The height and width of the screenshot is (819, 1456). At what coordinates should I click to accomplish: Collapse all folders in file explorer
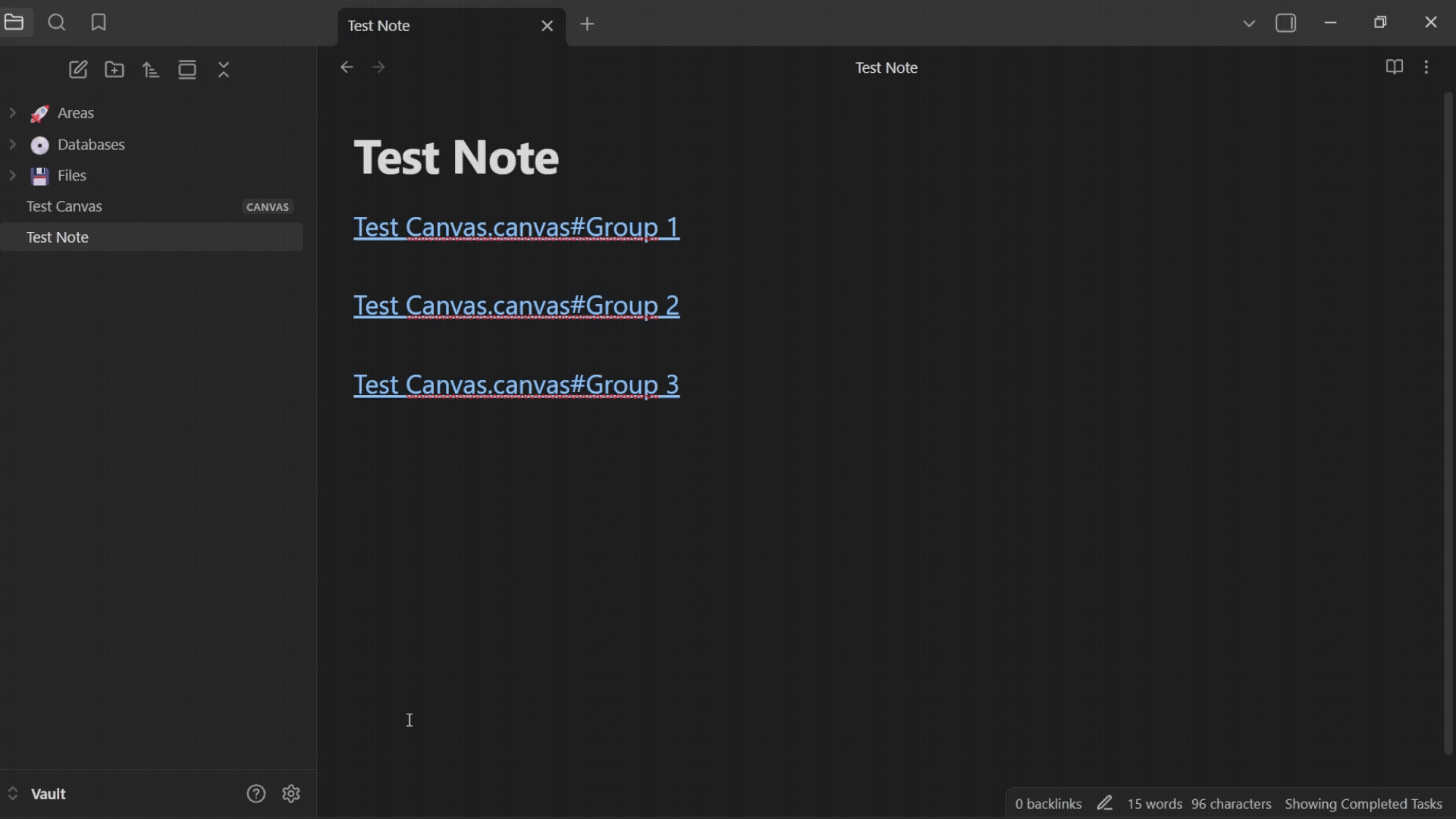click(x=224, y=70)
